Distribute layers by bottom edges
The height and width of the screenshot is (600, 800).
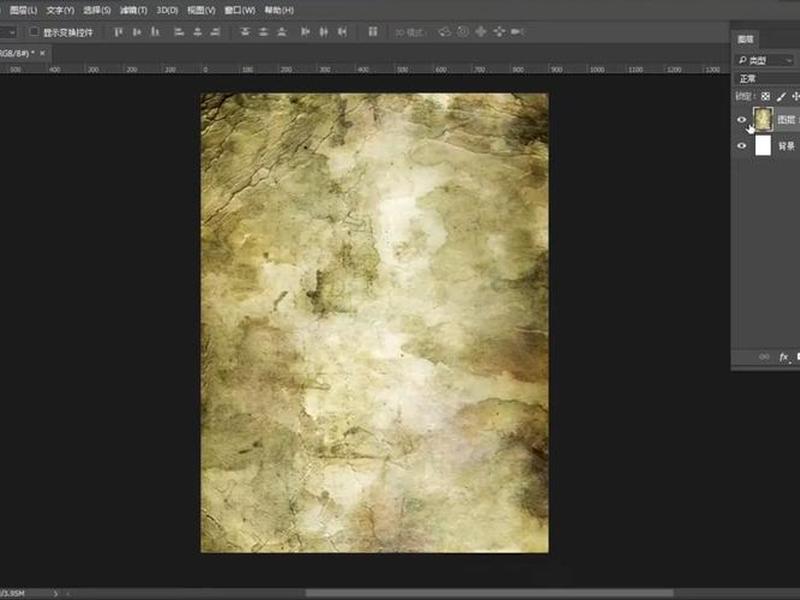[x=282, y=32]
